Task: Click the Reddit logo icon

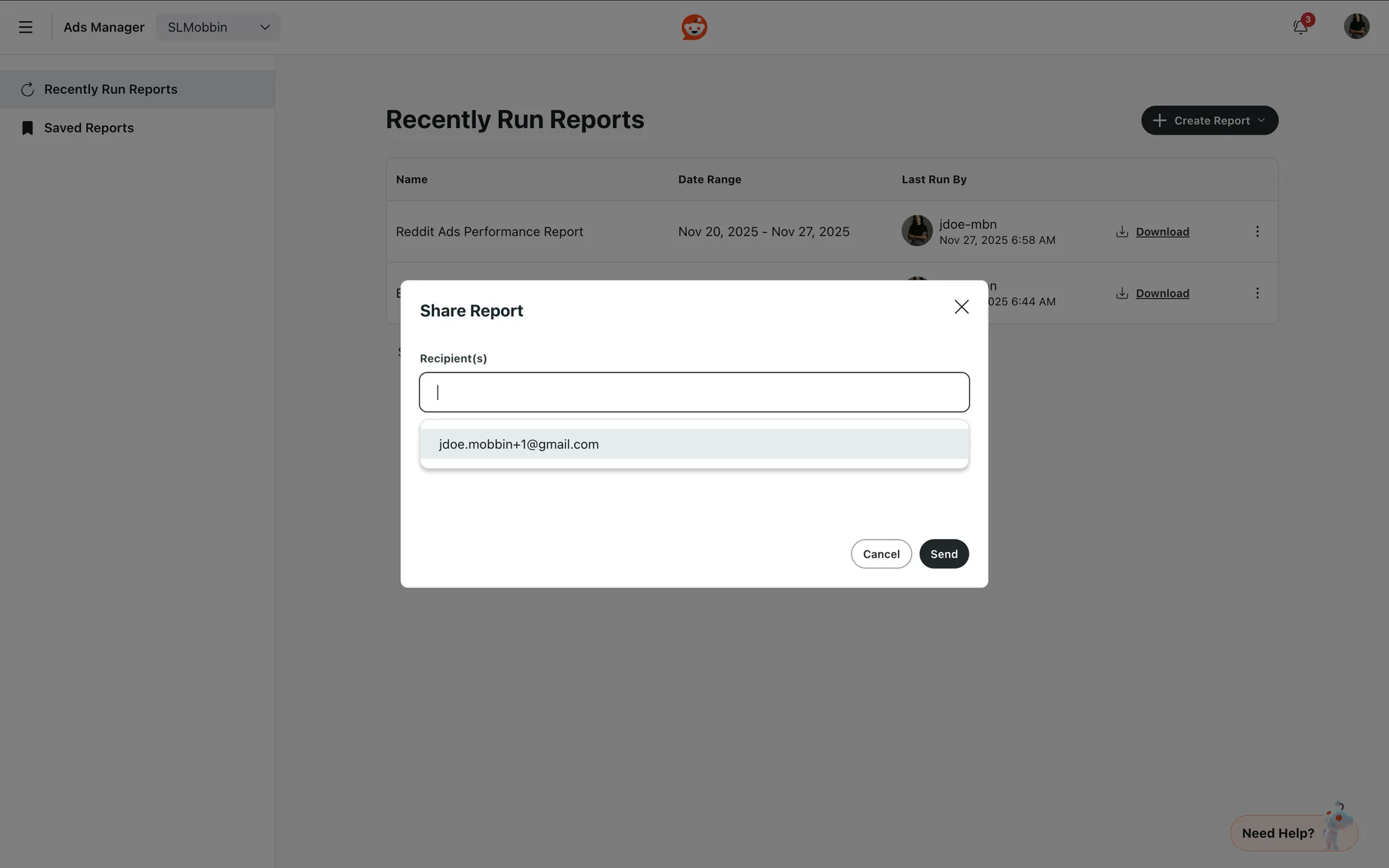Action: [x=694, y=27]
